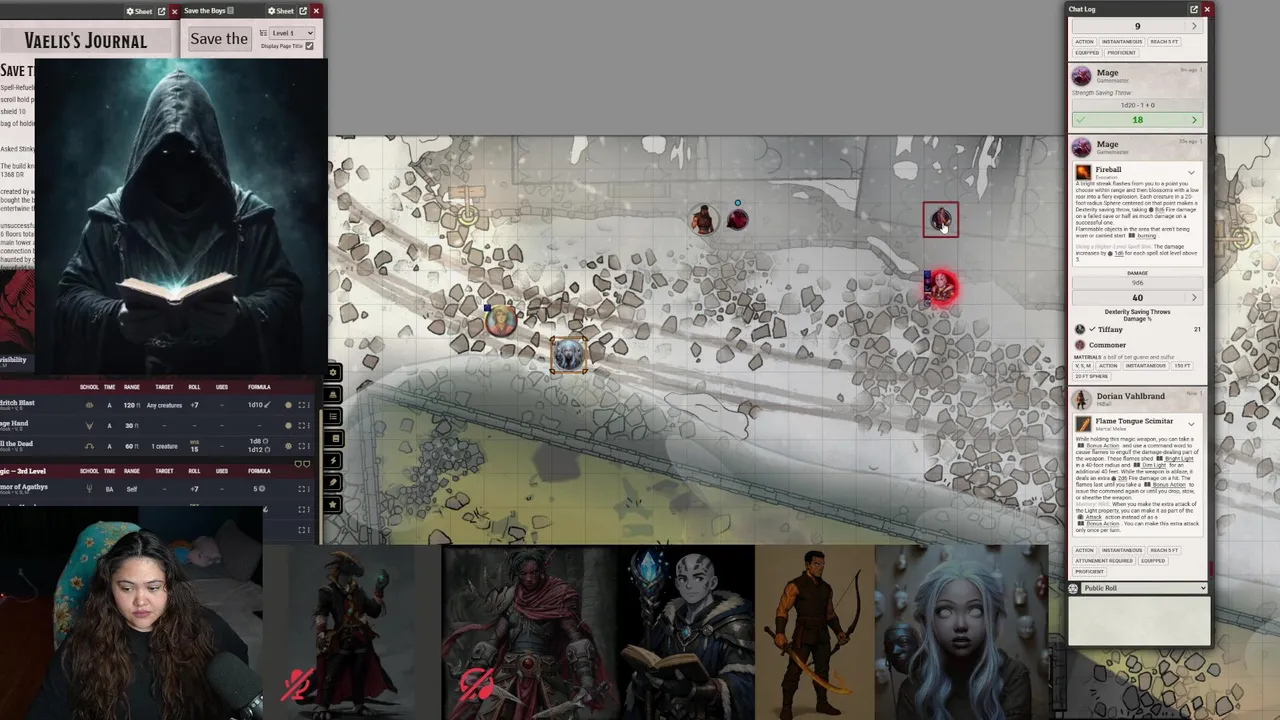The height and width of the screenshot is (720, 1280).
Task: Select the glowing red targeted token
Action: click(x=940, y=287)
